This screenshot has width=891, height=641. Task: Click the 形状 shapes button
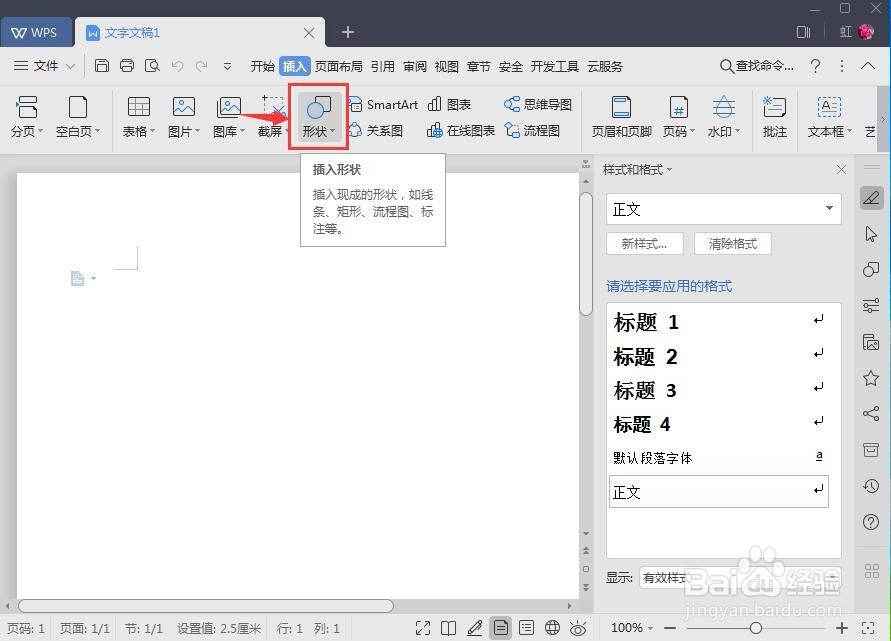[318, 116]
